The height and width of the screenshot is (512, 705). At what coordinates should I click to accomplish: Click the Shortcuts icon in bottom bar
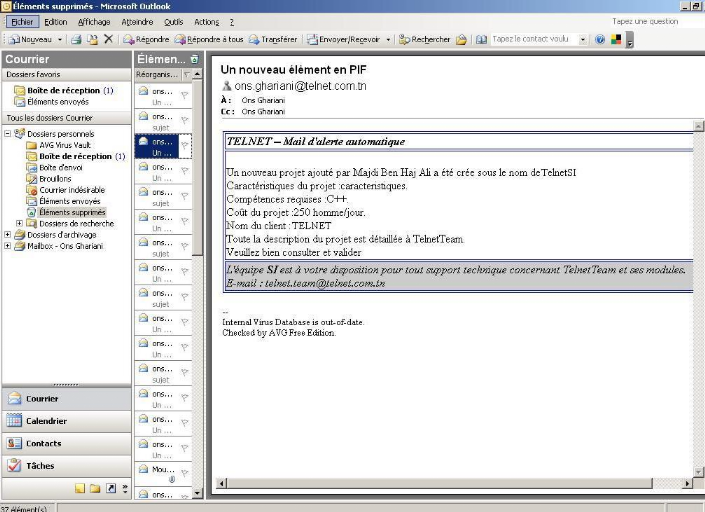[x=111, y=489]
